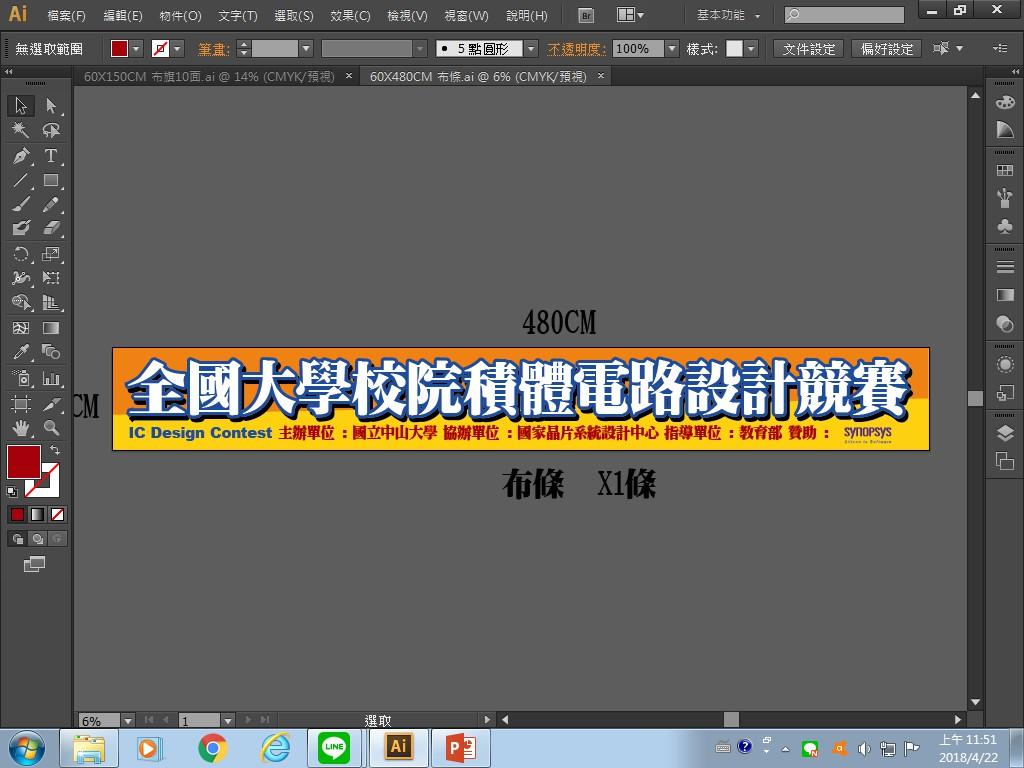Set paint mode to None
The width and height of the screenshot is (1024, 768).
coord(57,514)
